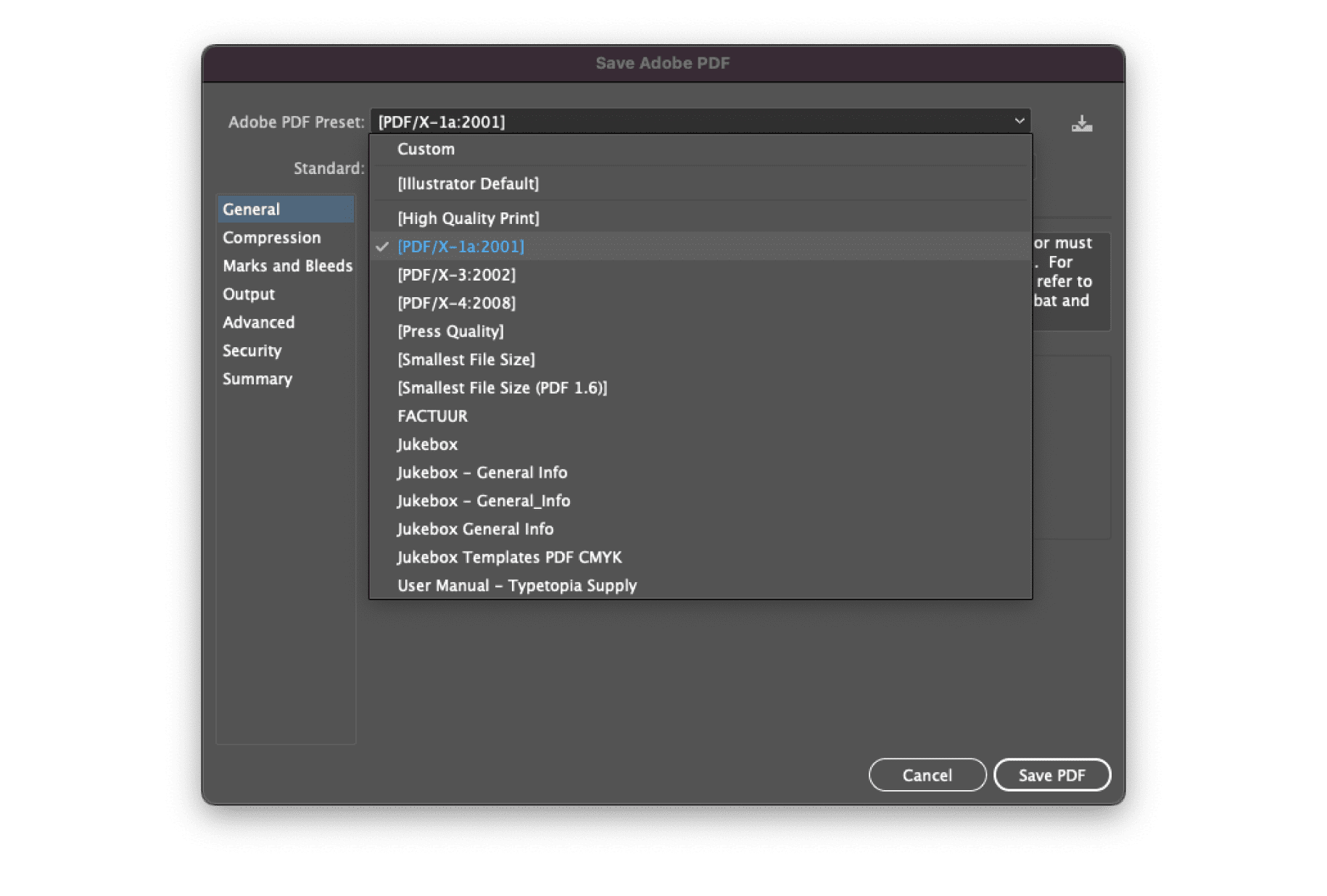Screen dimensions: 1327x896
Task: Select the [Press Quality] preset
Action: 700,331
